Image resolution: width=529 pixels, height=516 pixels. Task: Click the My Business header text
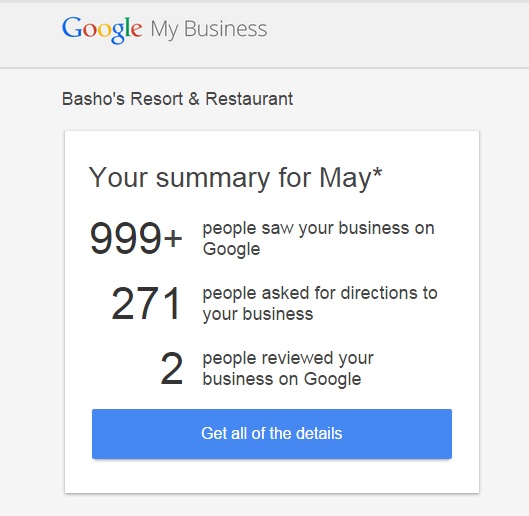pyautogui.click(x=209, y=30)
